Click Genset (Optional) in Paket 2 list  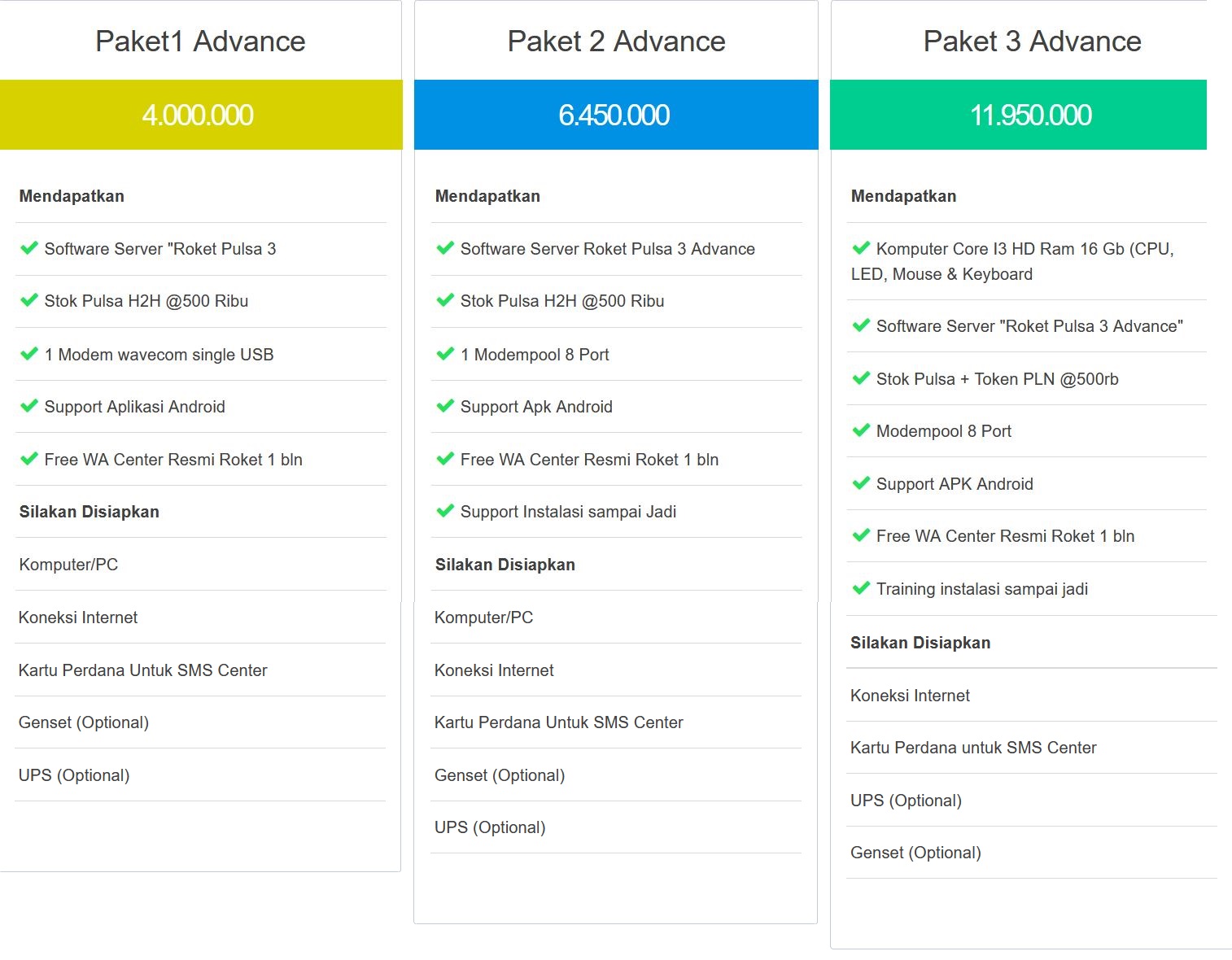[x=500, y=775]
